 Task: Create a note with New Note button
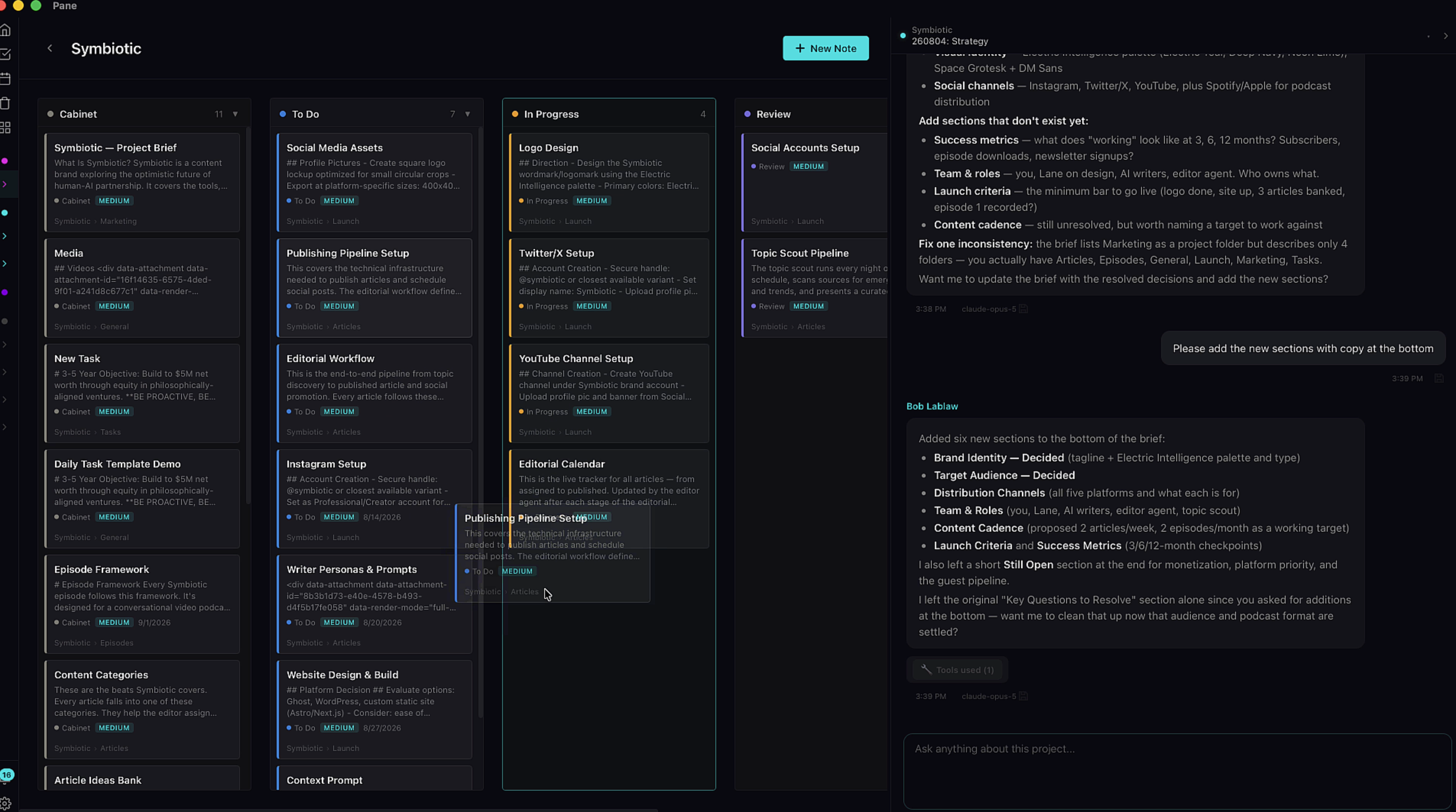pyautogui.click(x=825, y=48)
